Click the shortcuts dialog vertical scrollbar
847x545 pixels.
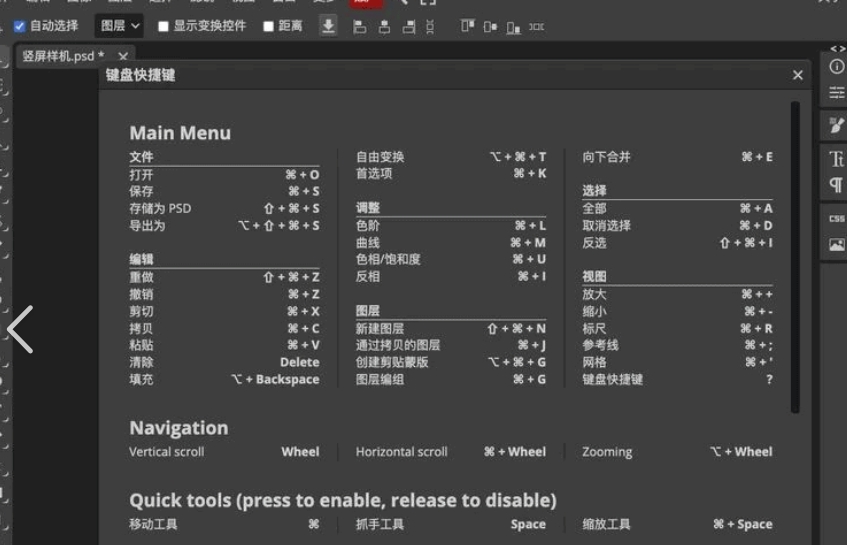(795, 257)
